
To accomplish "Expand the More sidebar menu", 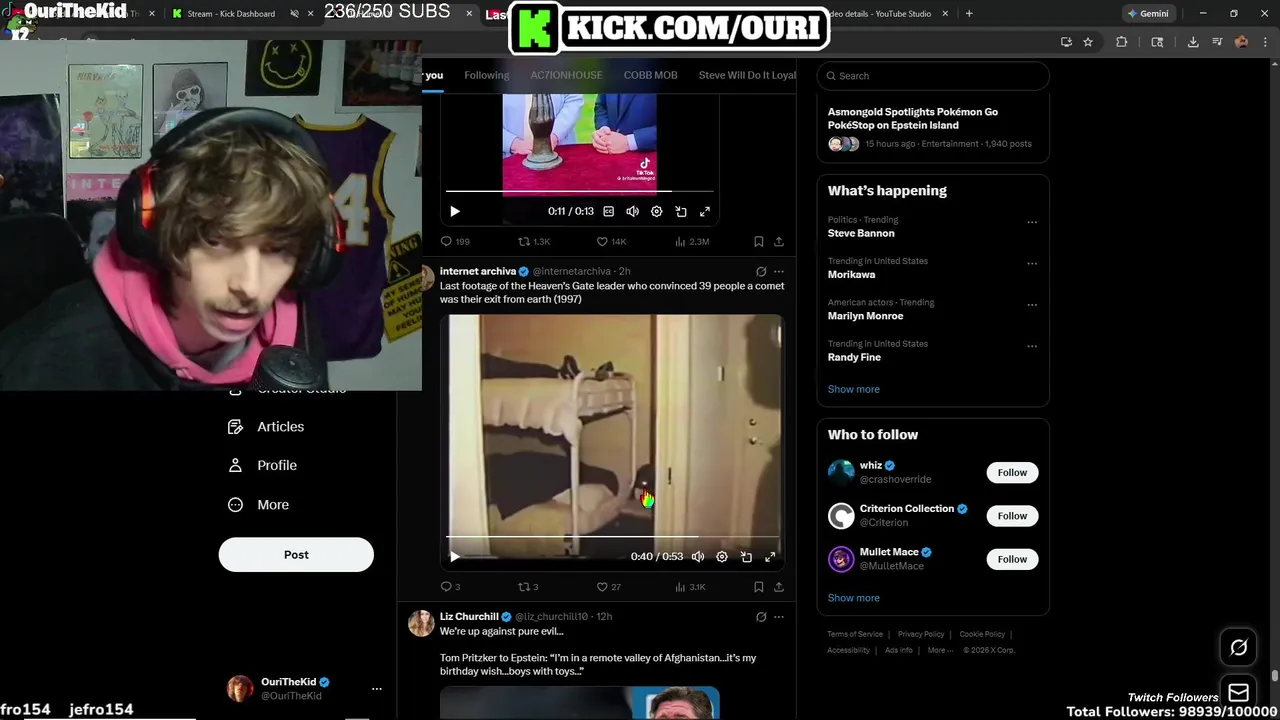I will pos(258,505).
